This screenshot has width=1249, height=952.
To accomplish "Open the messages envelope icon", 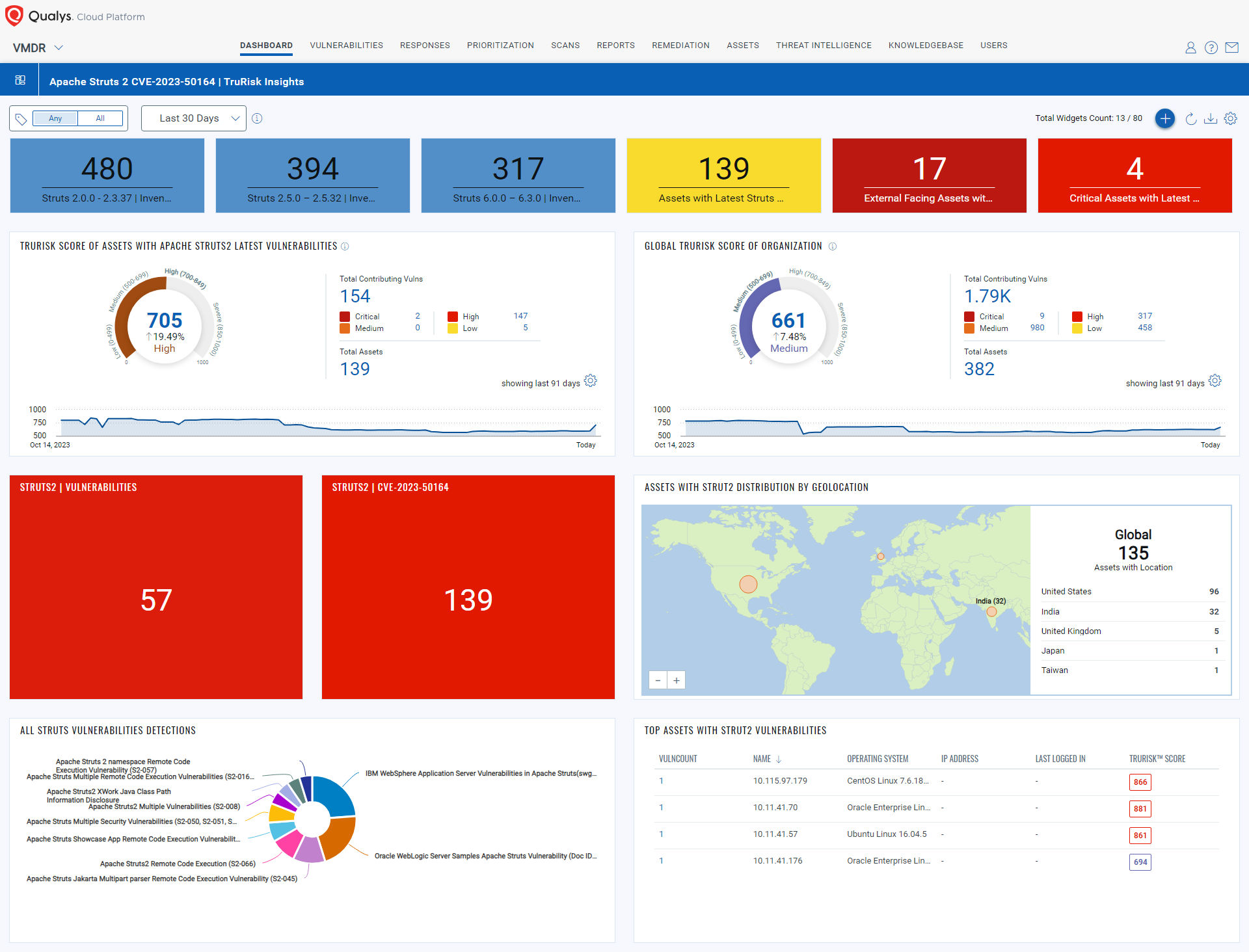I will [x=1232, y=47].
